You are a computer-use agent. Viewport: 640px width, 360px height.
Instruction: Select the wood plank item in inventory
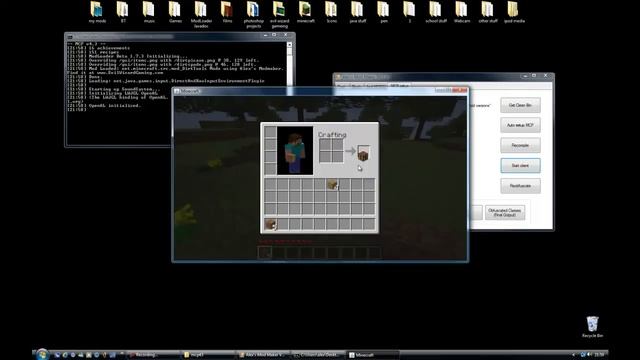[x=333, y=184]
